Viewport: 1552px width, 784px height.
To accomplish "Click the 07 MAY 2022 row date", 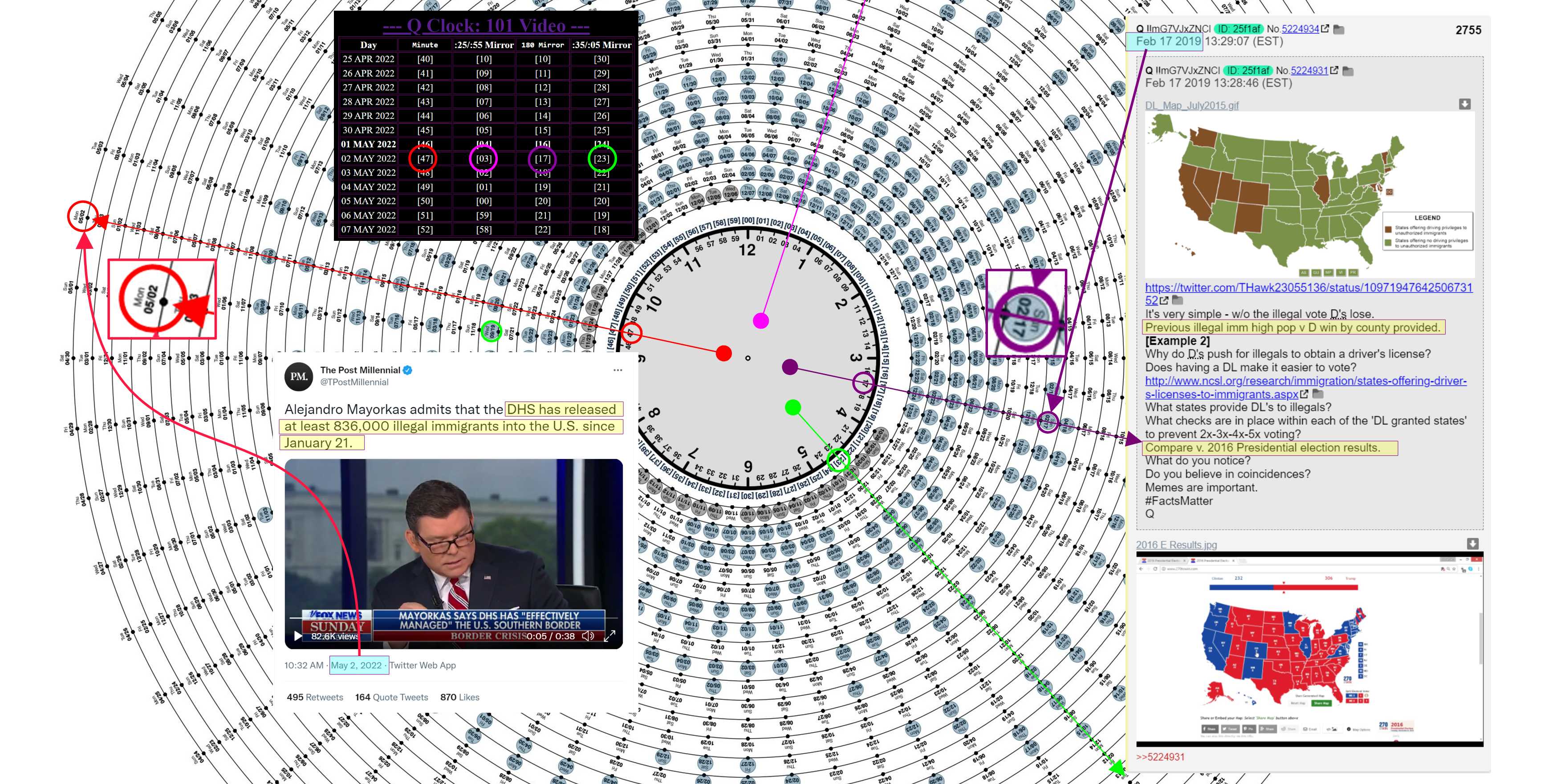I will 368,230.
